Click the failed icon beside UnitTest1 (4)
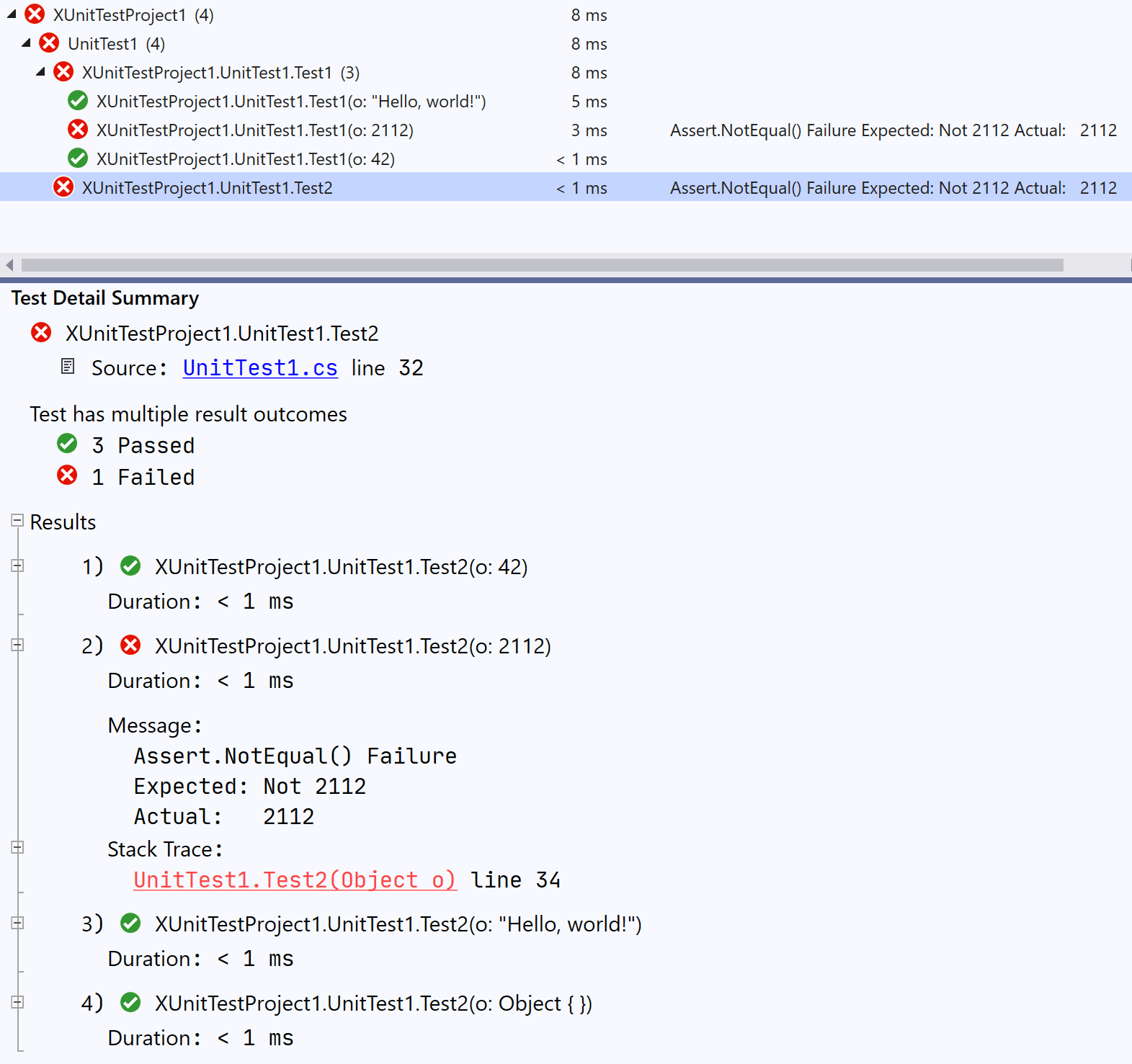 pos(49,43)
